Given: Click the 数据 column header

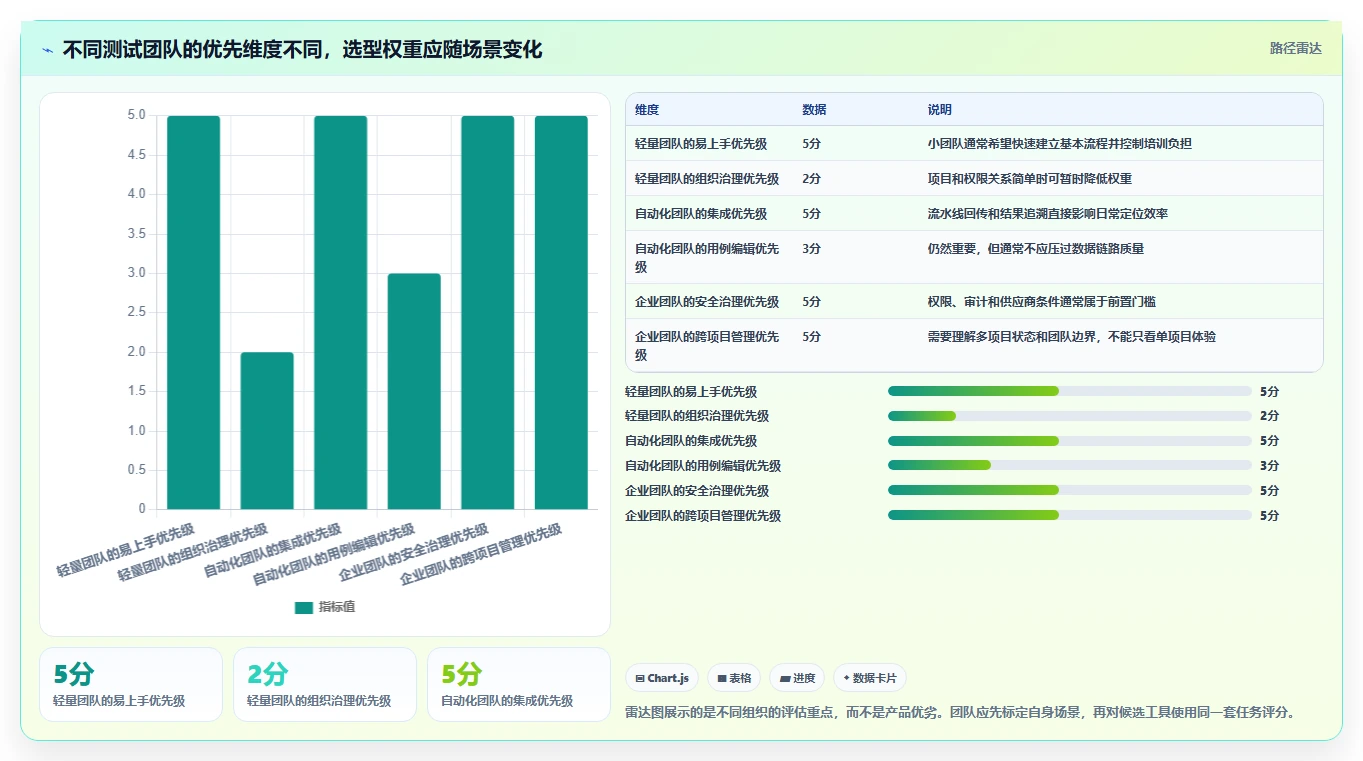Looking at the screenshot, I should pyautogui.click(x=814, y=110).
